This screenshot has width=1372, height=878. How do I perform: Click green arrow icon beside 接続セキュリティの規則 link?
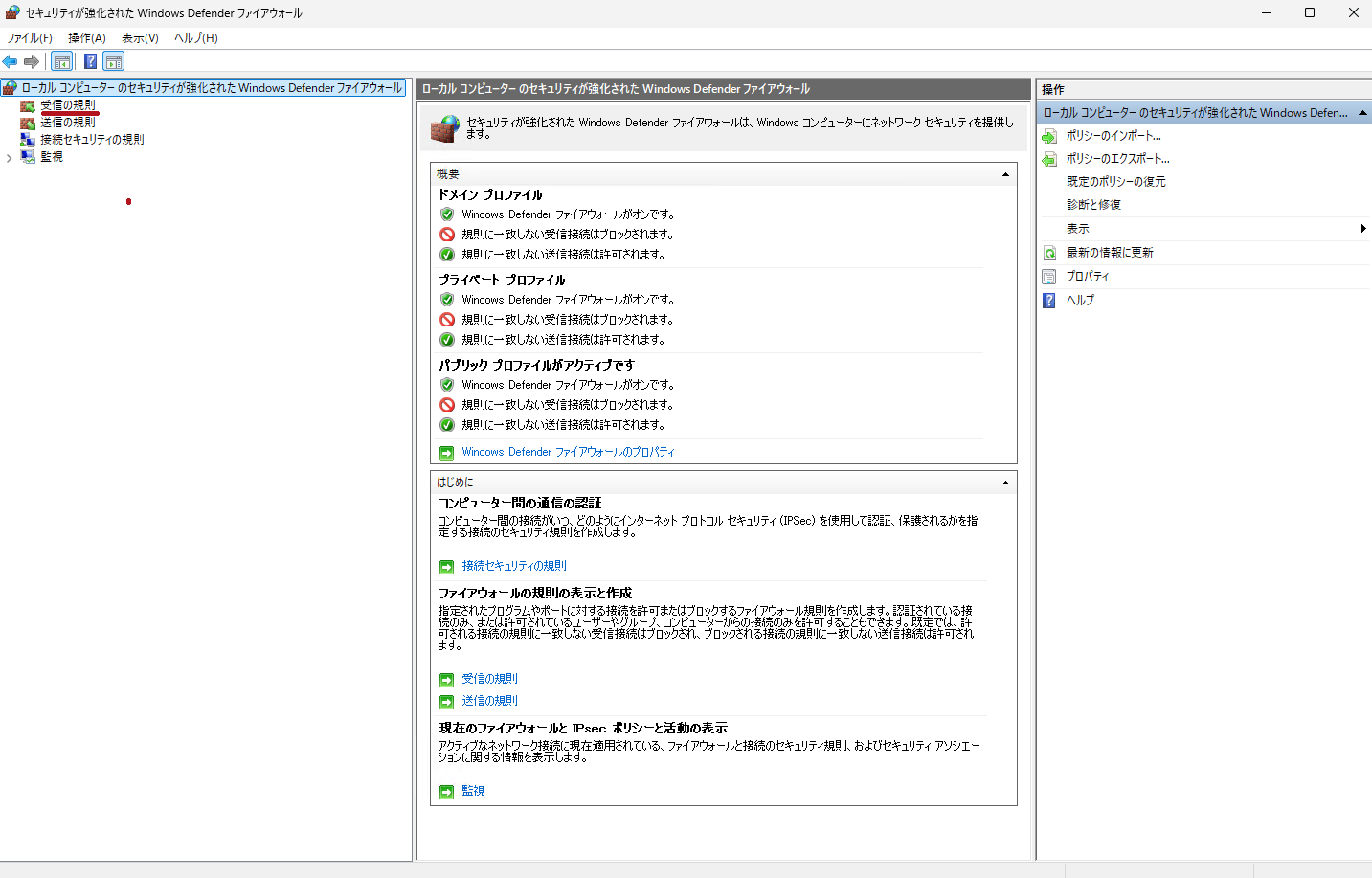pyautogui.click(x=447, y=567)
